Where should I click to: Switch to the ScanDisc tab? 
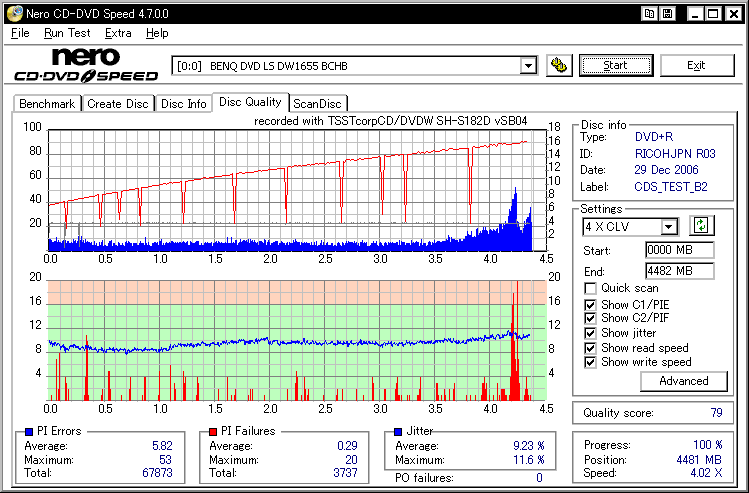318,104
